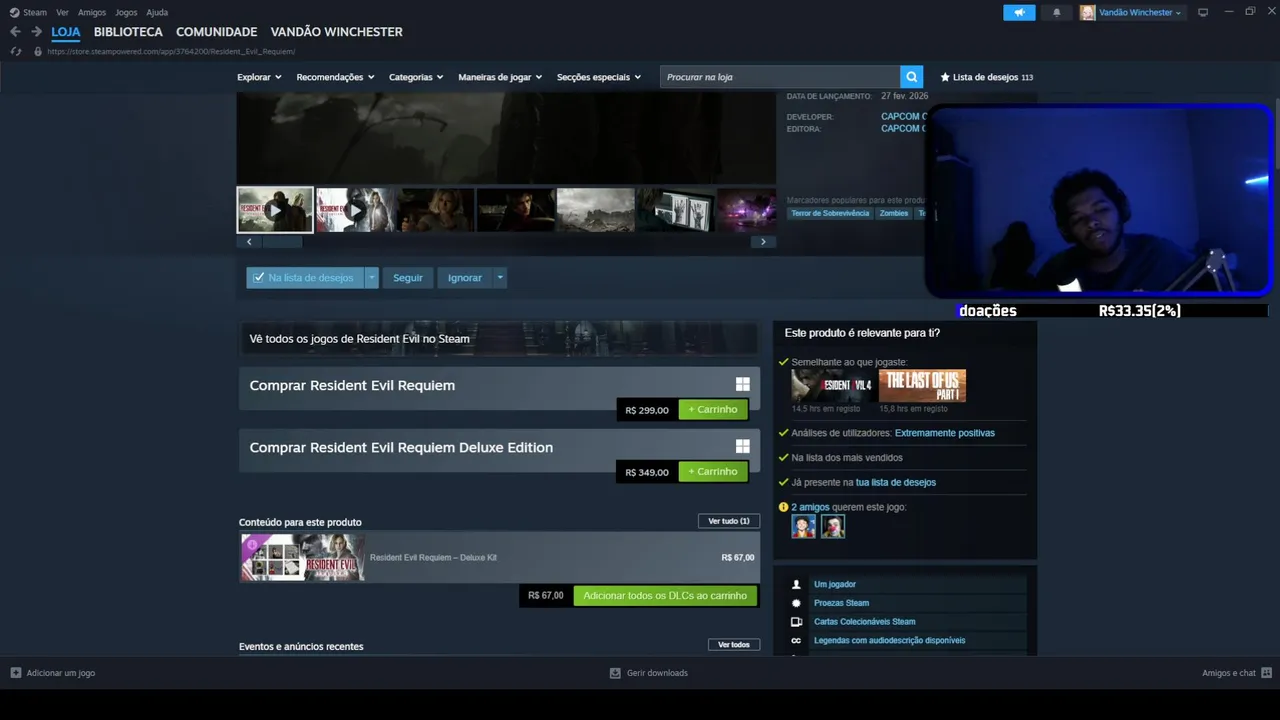Open the VANDÃO WINCHESTER profile tab

tap(336, 32)
